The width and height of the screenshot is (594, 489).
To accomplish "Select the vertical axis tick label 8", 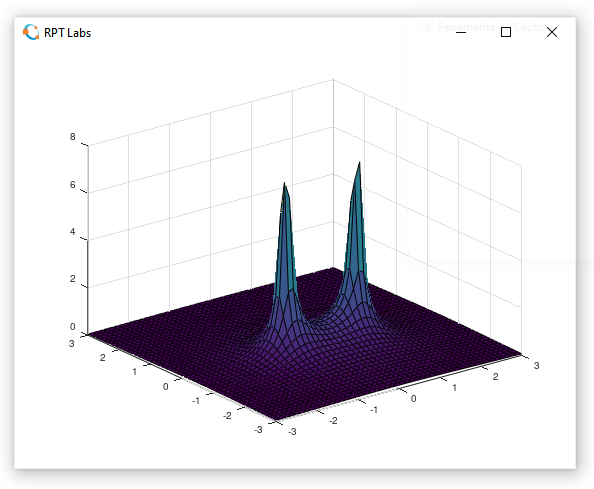I will 72,136.
